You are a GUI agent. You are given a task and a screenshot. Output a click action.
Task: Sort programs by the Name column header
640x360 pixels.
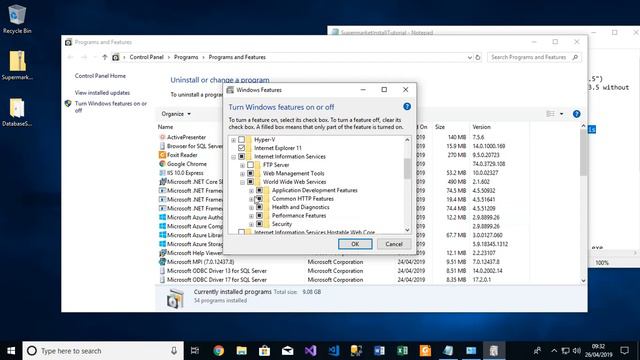tap(165, 127)
